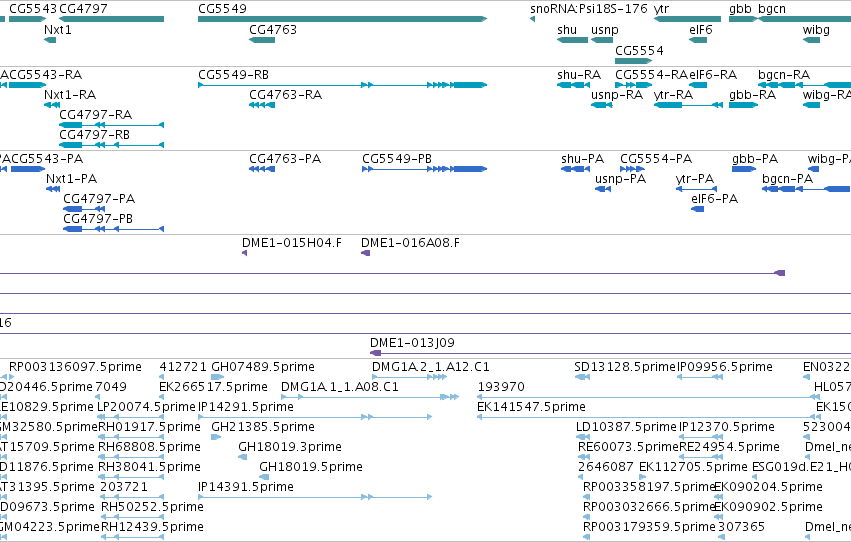Select the Nxt1-RA transcript
This screenshot has height=542, width=851.
[x=52, y=105]
